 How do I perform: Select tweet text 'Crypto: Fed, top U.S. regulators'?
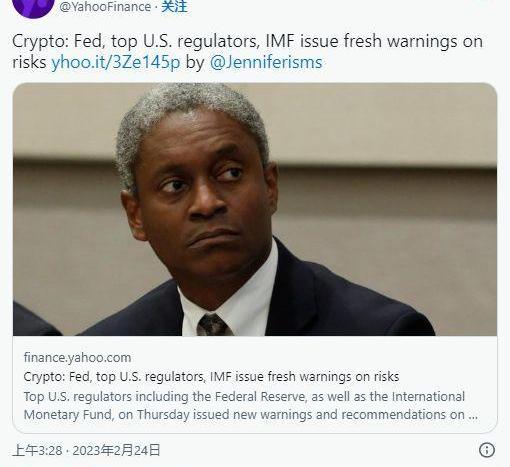click(136, 42)
